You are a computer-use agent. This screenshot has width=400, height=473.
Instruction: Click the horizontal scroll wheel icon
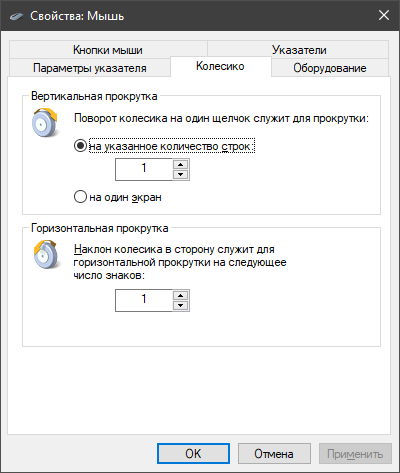coord(46,254)
